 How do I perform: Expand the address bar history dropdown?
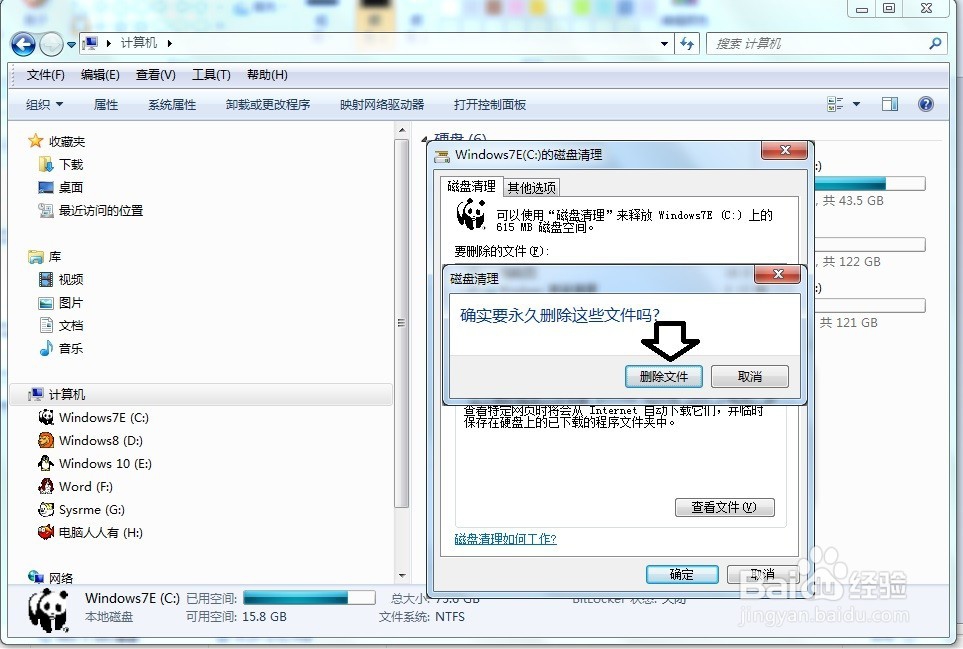click(664, 44)
